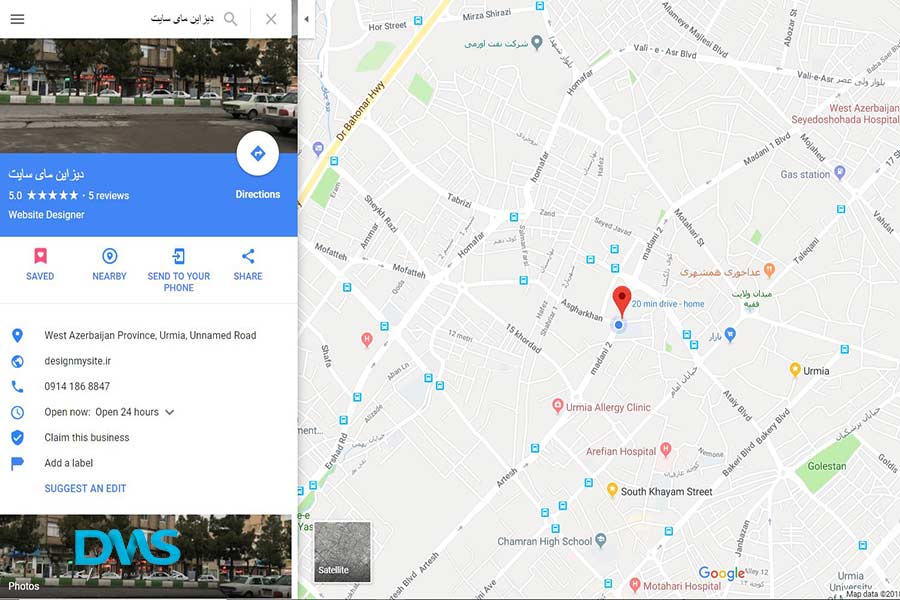
Task: Click Claim this business
Action: pyautogui.click(x=87, y=438)
